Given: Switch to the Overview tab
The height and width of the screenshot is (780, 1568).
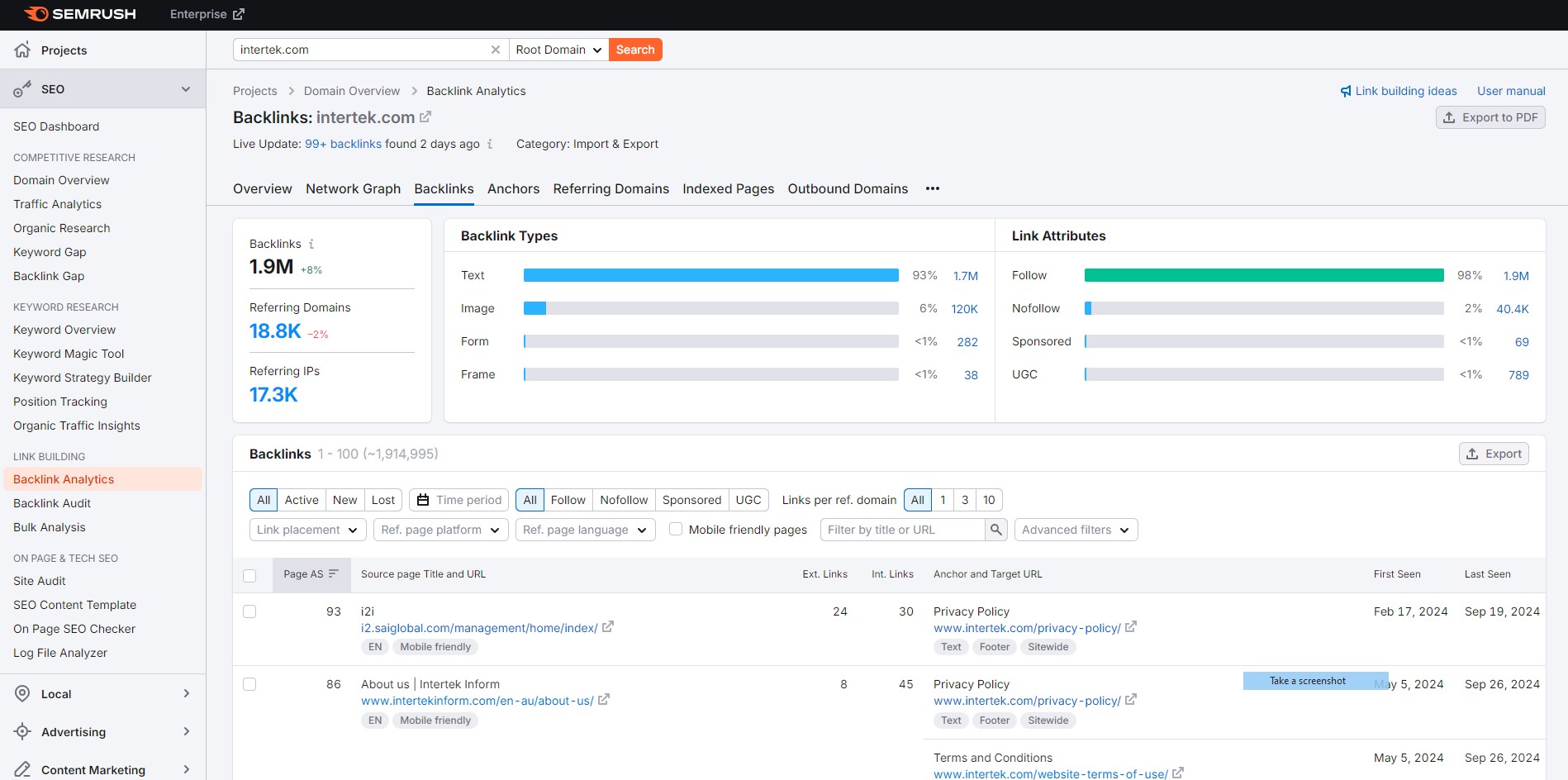Looking at the screenshot, I should [263, 188].
